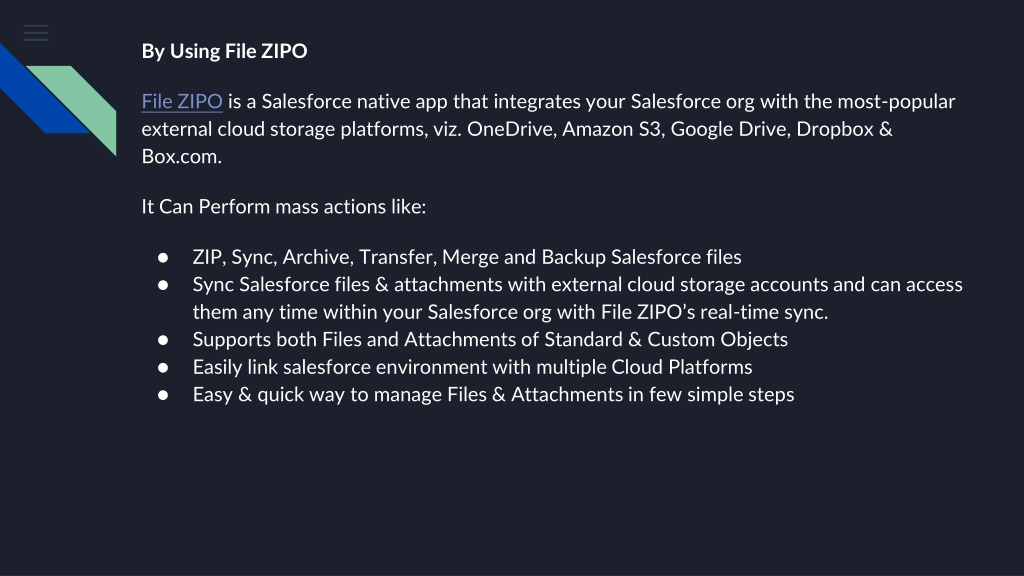The width and height of the screenshot is (1024, 576).
Task: Click the text Google Drive in the paragraph
Action: tap(731, 129)
